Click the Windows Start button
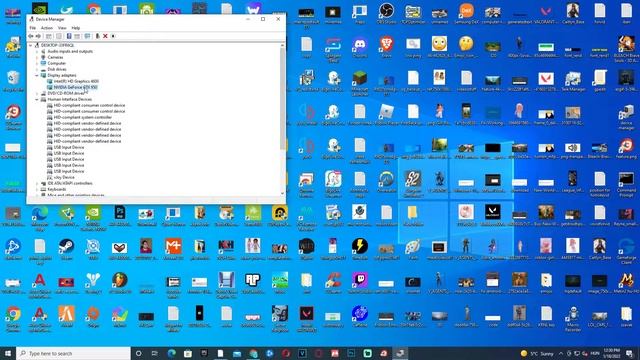Screen dimensions: 640x360 pyautogui.click(x=8, y=353)
